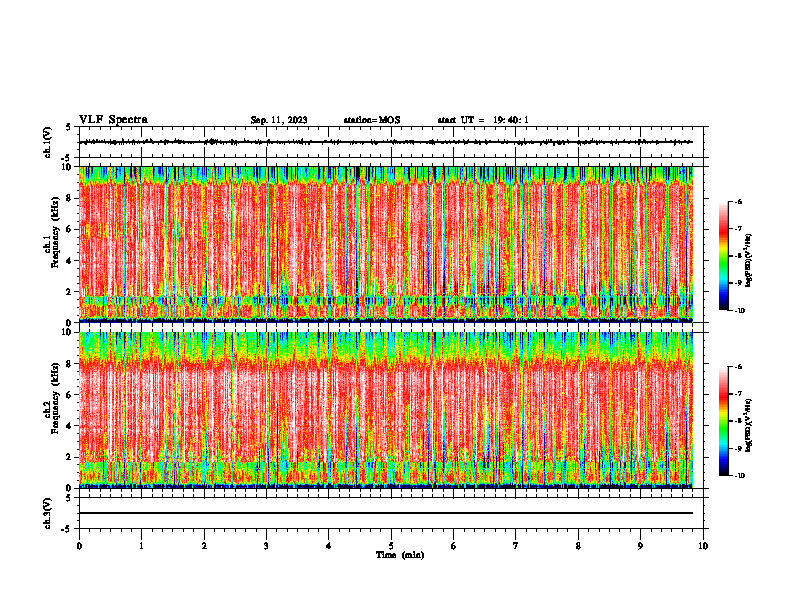The width and height of the screenshot is (792, 612).
Task: Click the 'VLF Spectra' title text
Action: (x=113, y=120)
